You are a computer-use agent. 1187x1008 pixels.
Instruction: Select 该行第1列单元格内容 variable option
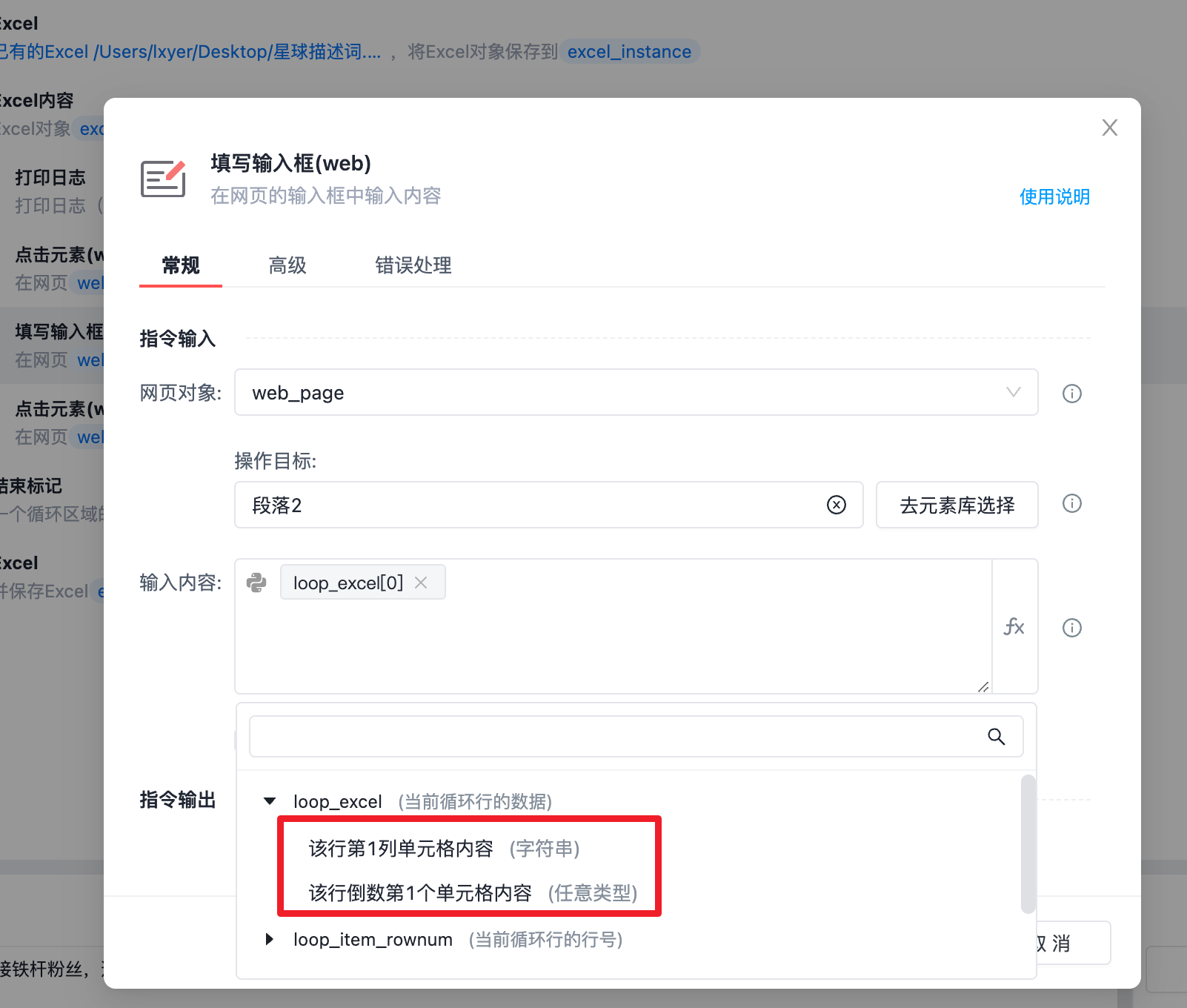444,848
